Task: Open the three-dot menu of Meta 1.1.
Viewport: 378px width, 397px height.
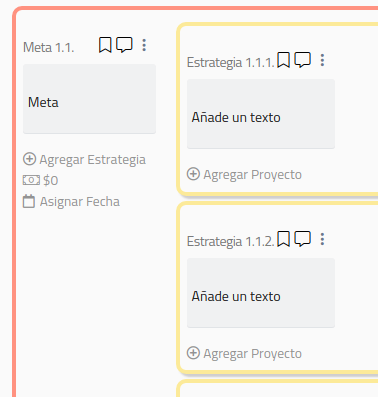Action: (x=144, y=45)
